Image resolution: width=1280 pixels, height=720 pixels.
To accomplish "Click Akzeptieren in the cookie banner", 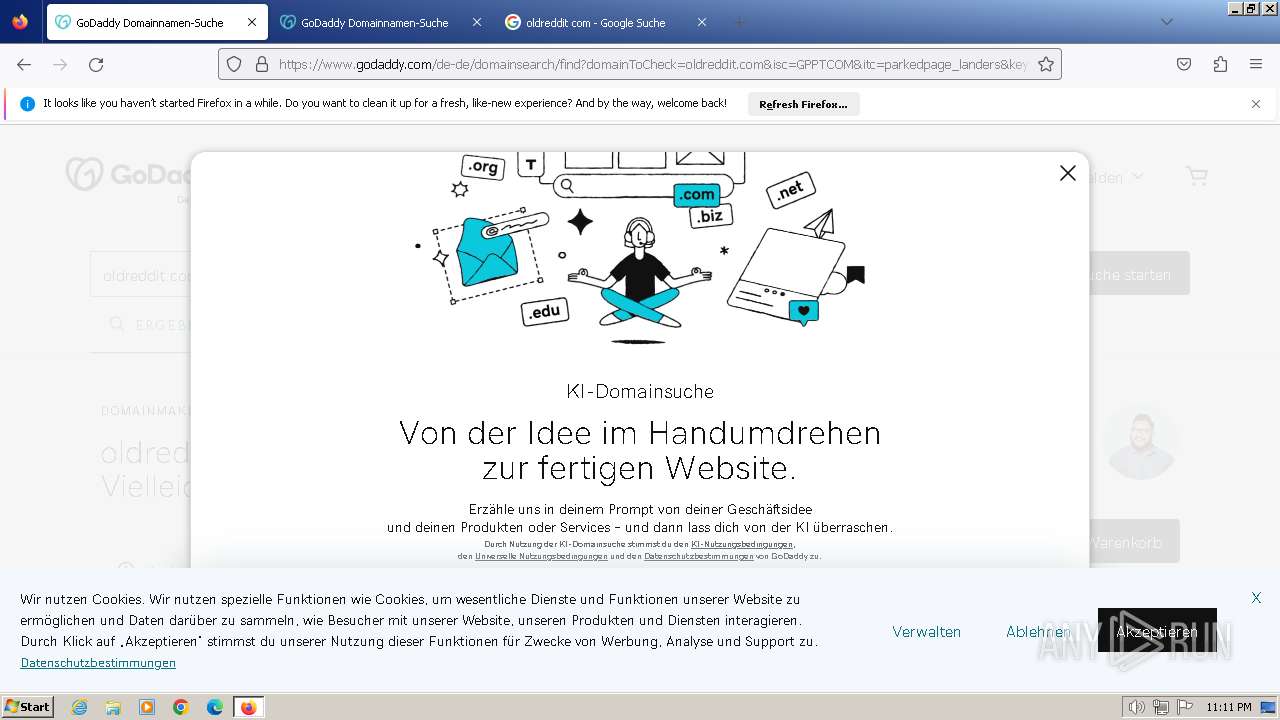I will click(x=1157, y=631).
